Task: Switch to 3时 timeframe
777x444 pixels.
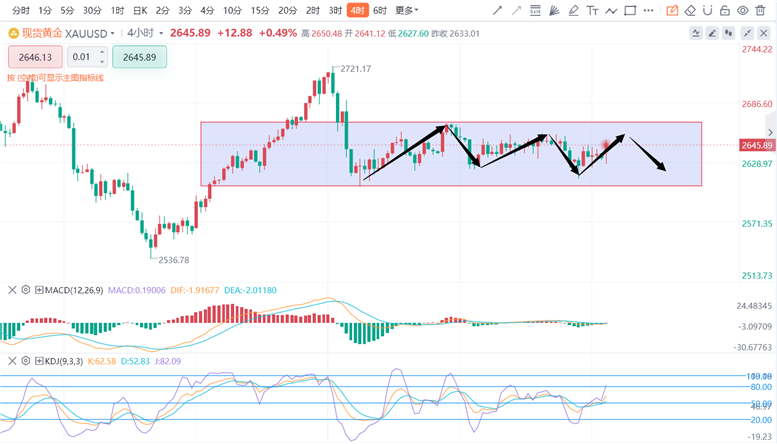Action: 335,10
